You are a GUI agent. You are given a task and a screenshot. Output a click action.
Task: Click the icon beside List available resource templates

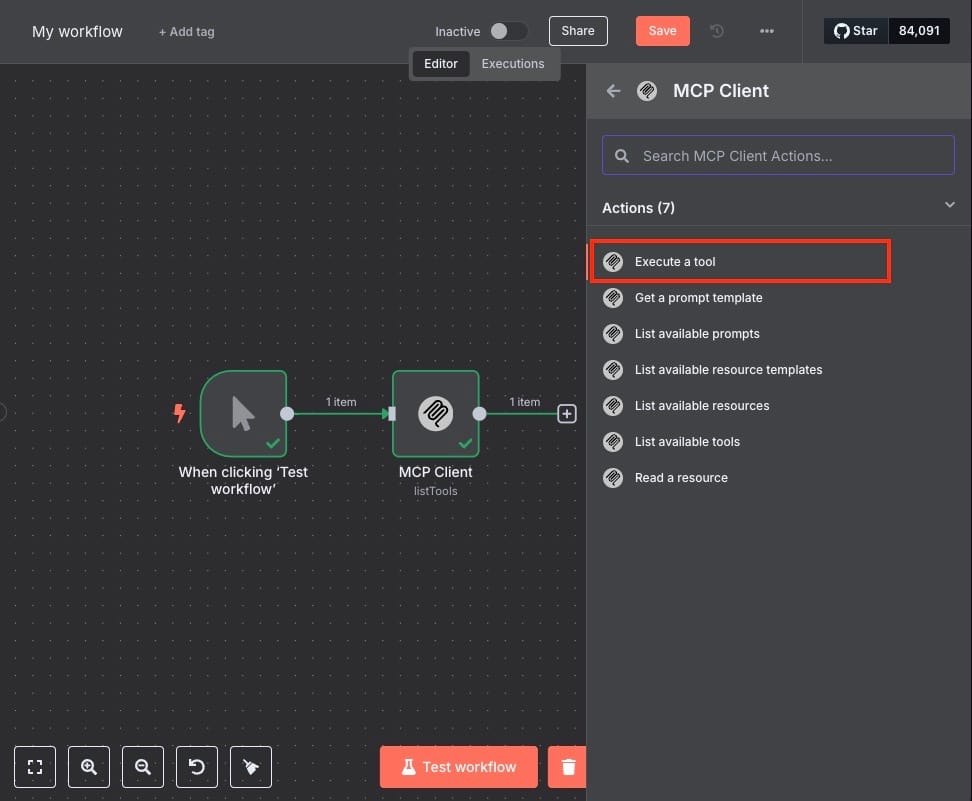pyautogui.click(x=613, y=370)
